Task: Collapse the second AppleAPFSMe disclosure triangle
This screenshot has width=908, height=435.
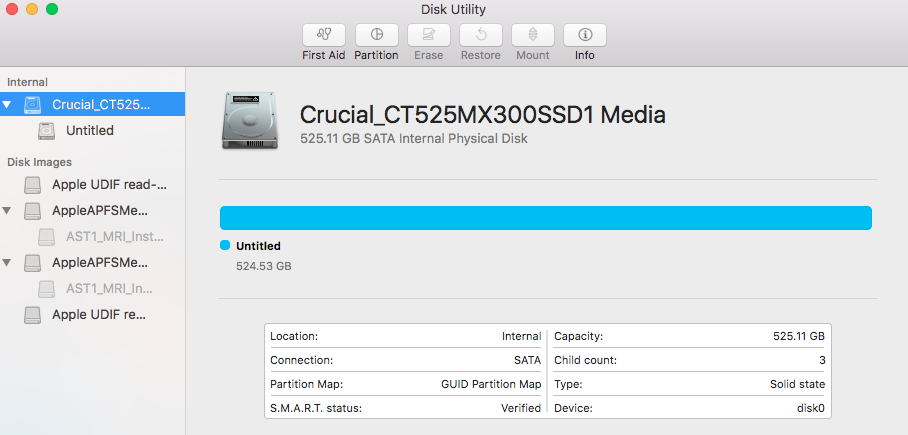Action: 7,262
